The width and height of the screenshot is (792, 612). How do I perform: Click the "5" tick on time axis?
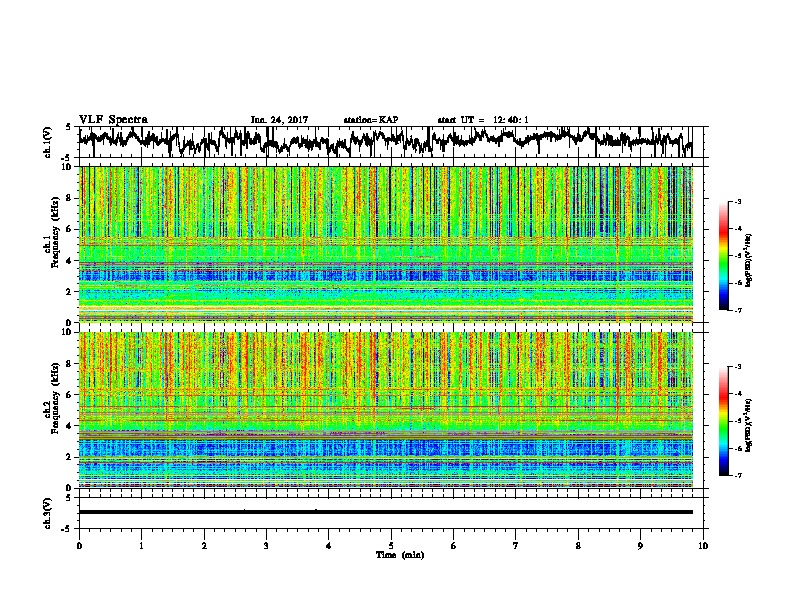[x=391, y=545]
